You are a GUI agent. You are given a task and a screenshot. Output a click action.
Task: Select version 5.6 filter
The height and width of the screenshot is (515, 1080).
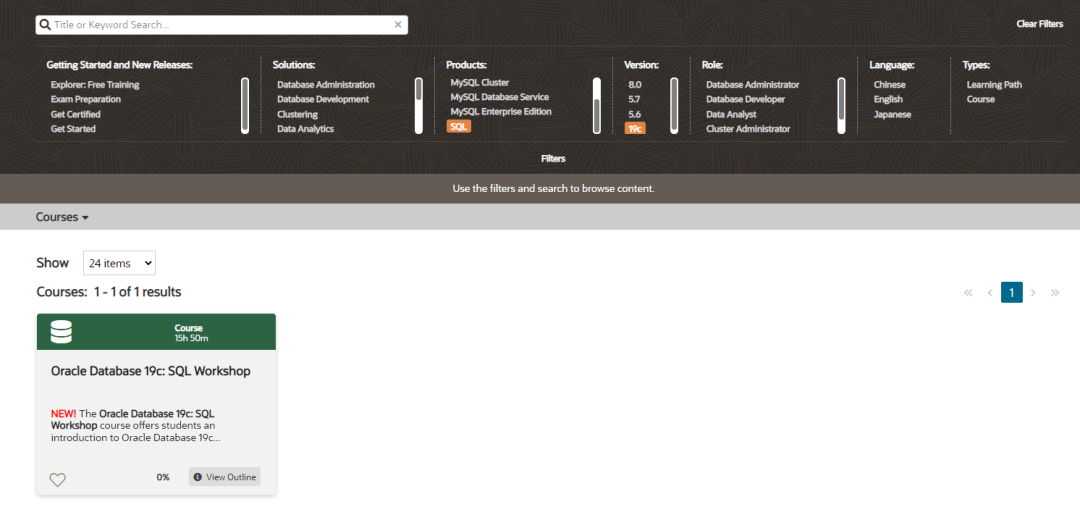[634, 114]
